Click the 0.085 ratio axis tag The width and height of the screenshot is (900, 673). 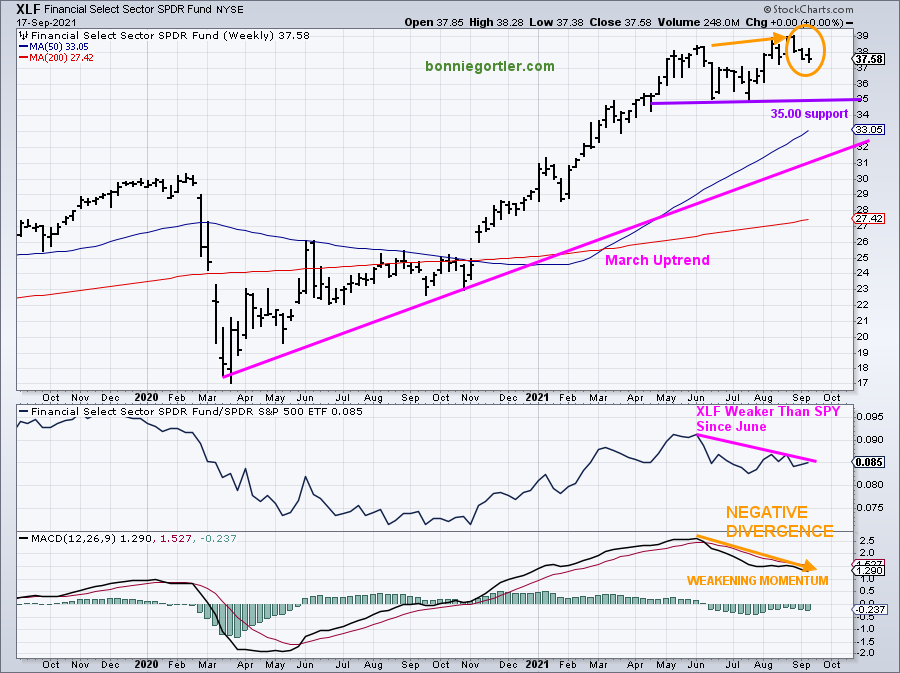pyautogui.click(x=868, y=462)
